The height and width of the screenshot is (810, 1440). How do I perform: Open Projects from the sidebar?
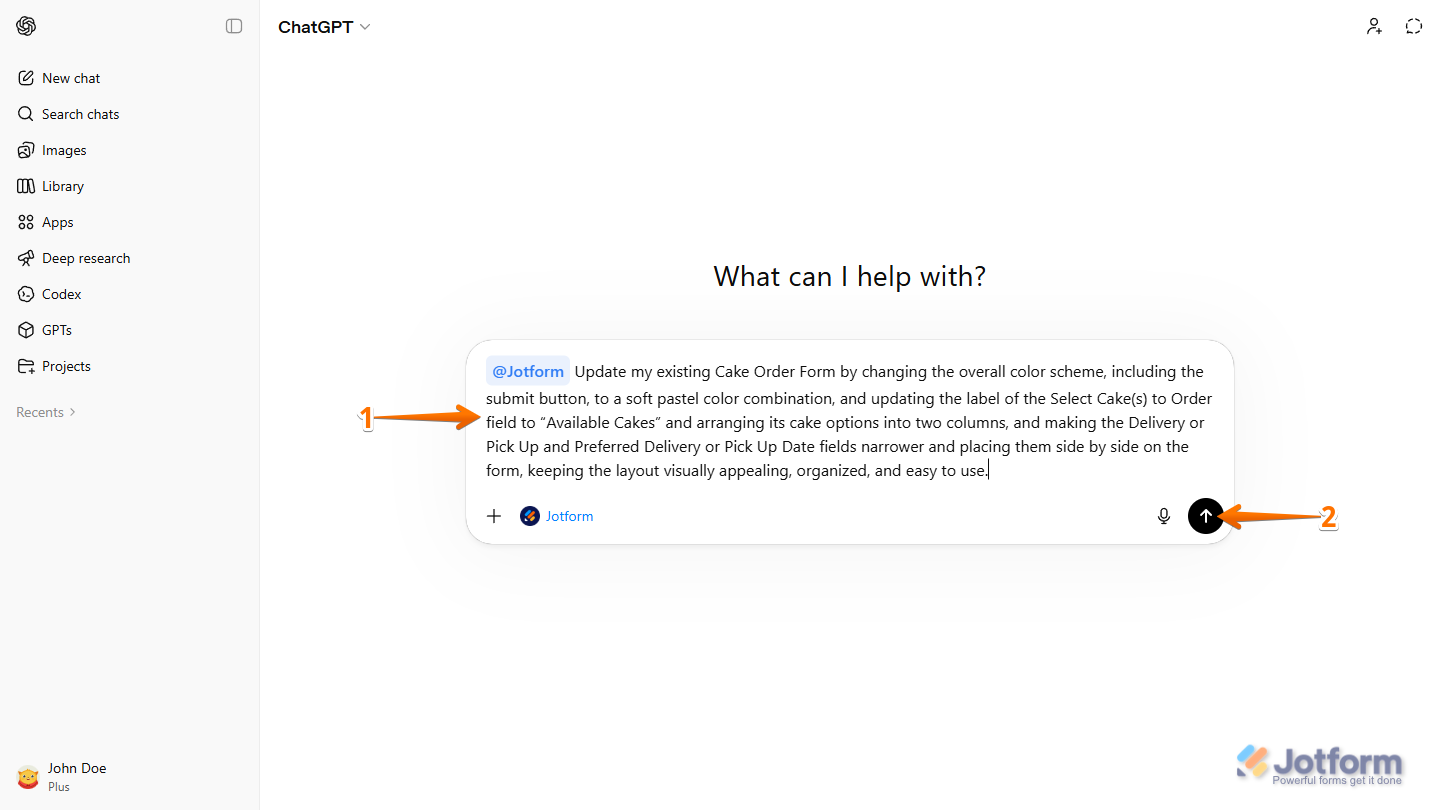129,366
